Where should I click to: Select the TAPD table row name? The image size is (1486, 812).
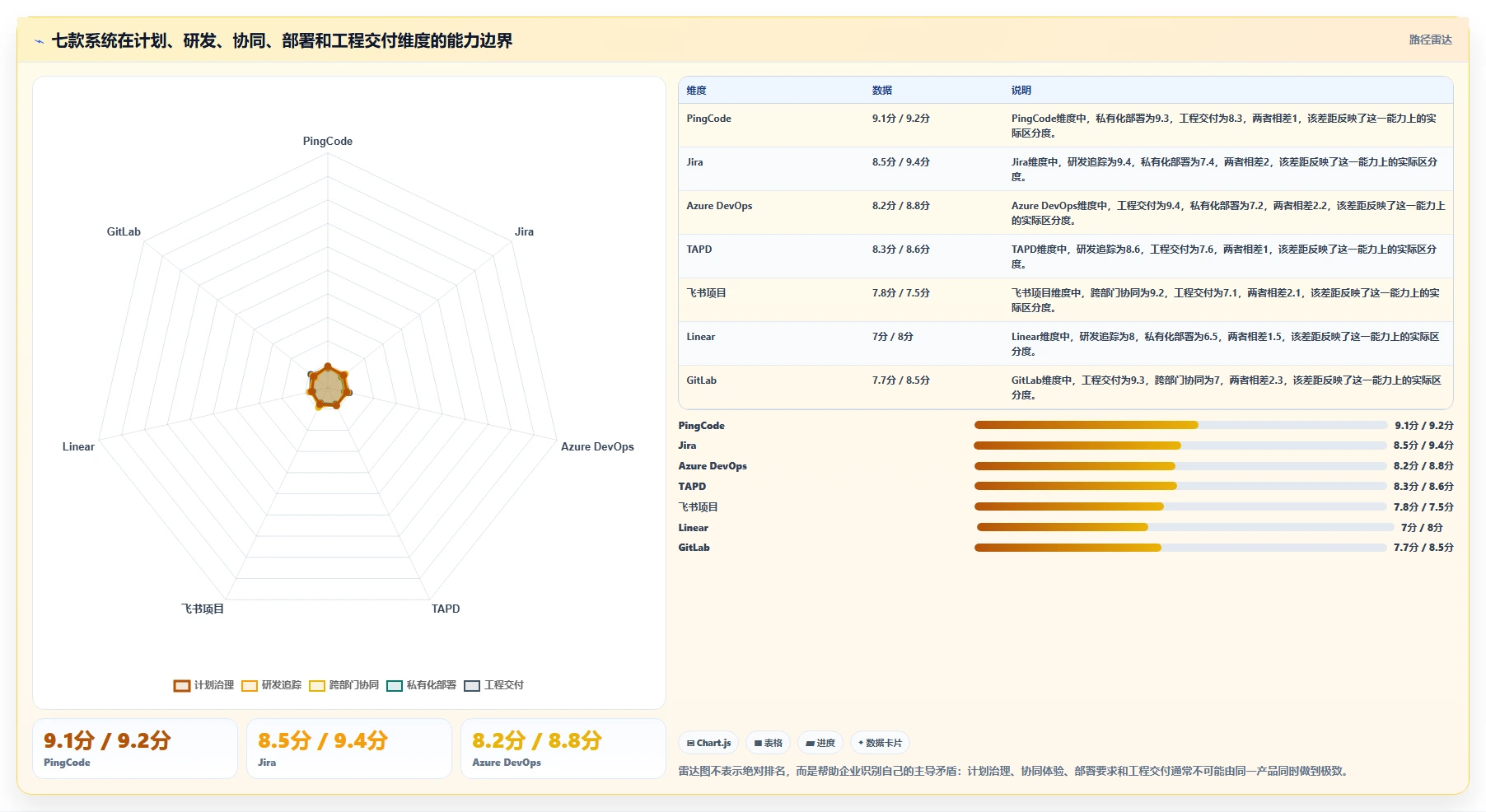[699, 250]
